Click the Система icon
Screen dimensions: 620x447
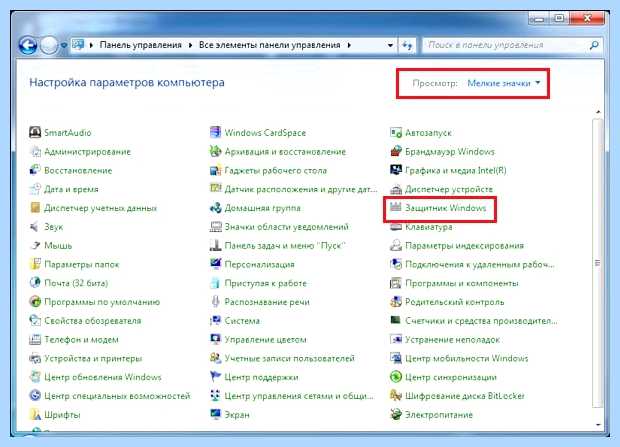215,320
